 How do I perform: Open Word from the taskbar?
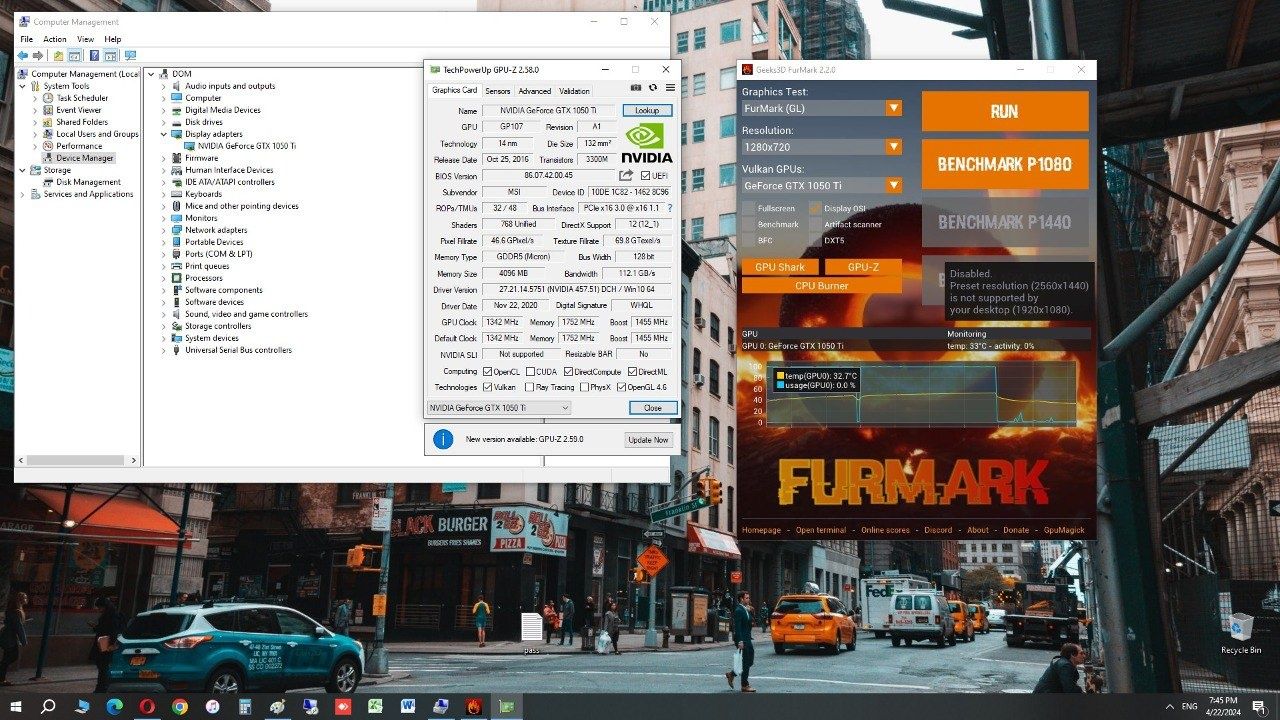pyautogui.click(x=407, y=706)
